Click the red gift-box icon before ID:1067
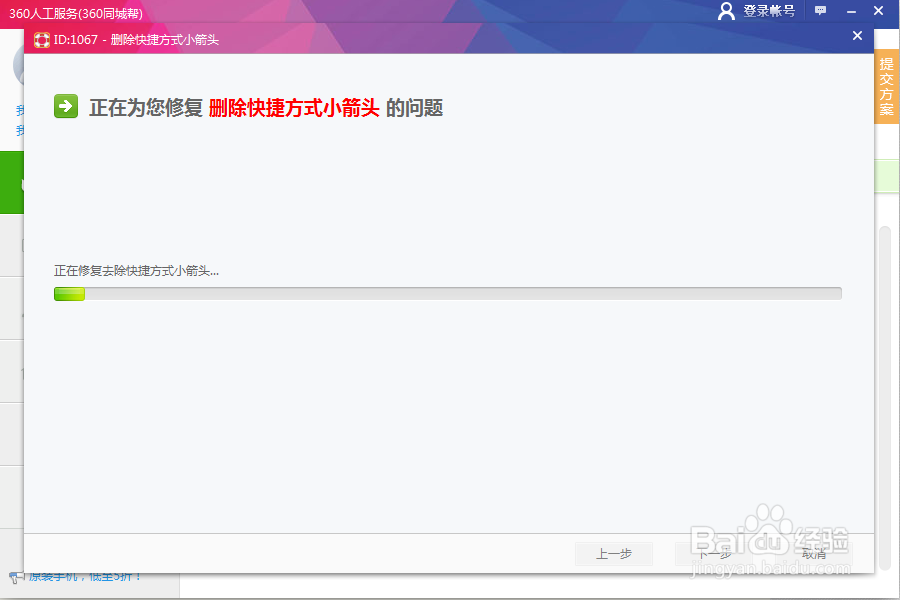The image size is (900, 600). (x=41, y=36)
